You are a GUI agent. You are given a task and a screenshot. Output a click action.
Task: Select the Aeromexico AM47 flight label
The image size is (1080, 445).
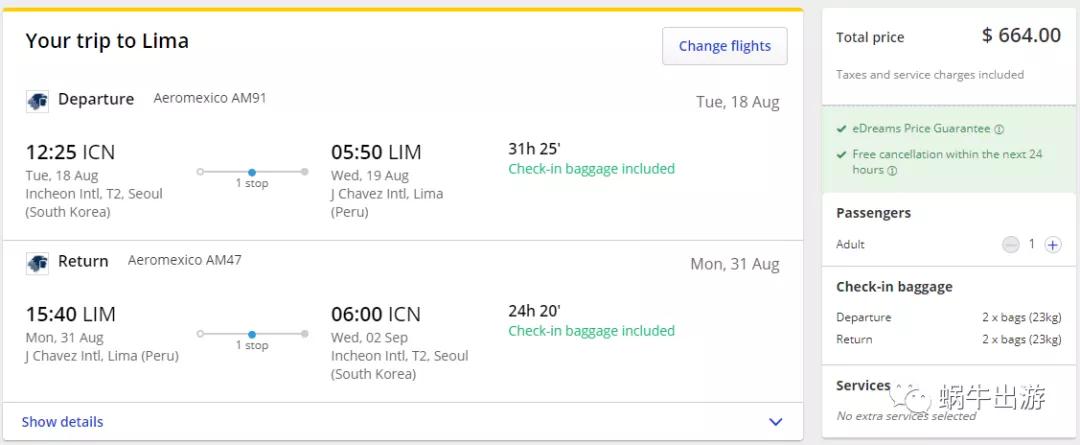pos(184,260)
